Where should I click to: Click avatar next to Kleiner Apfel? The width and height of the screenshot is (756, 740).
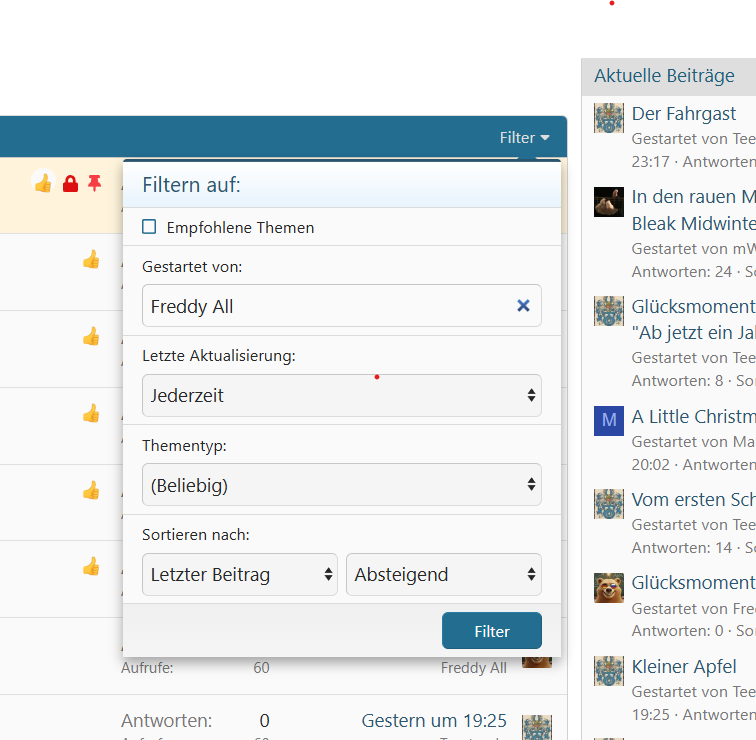[609, 671]
